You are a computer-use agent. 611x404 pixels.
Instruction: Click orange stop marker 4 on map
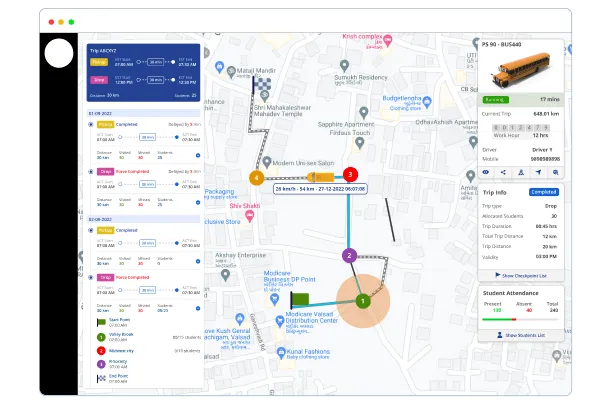(257, 178)
